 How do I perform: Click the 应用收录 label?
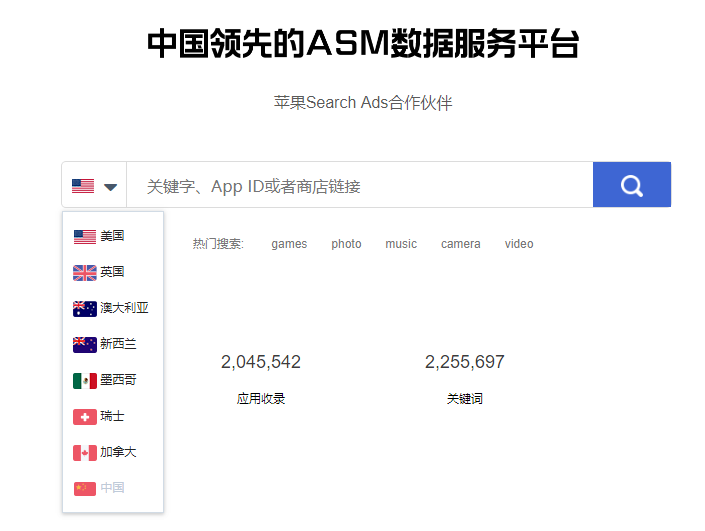pos(261,398)
